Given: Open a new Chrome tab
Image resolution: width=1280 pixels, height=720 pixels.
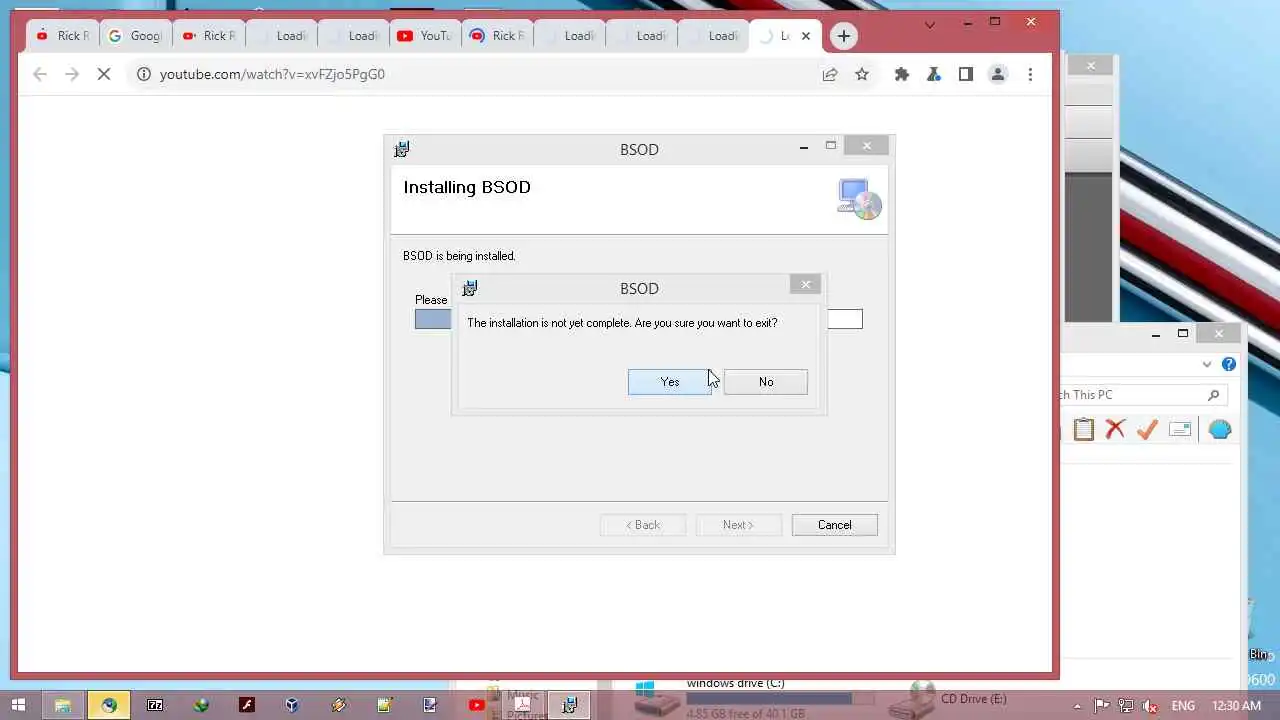Looking at the screenshot, I should (x=844, y=36).
